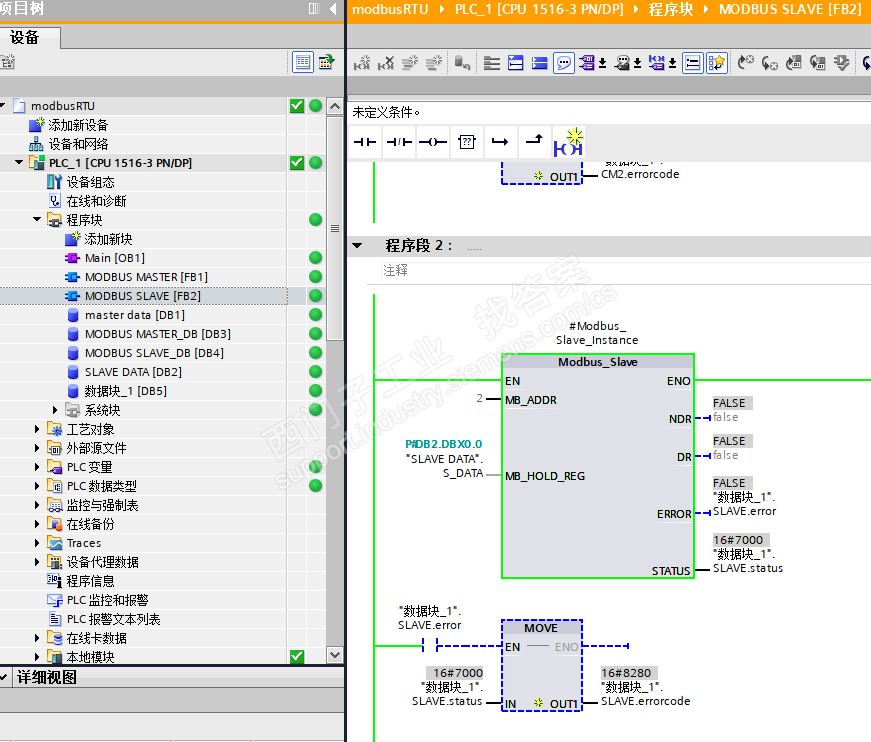Viewport: 871px width, 742px height.
Task: Insert a normally open contact
Action: (x=365, y=142)
